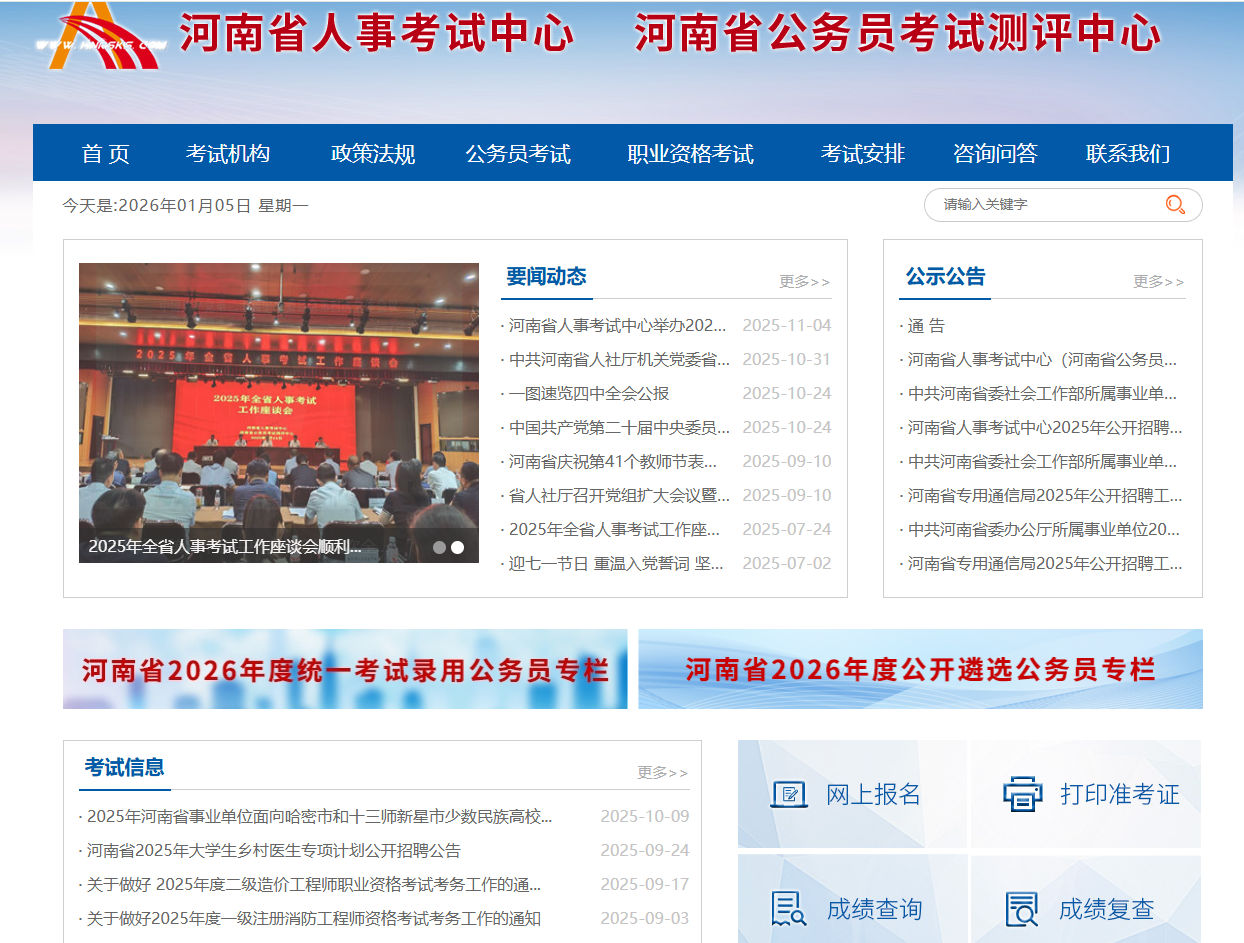Open the 一图速览四中全会公报 news link

[x=589, y=394]
